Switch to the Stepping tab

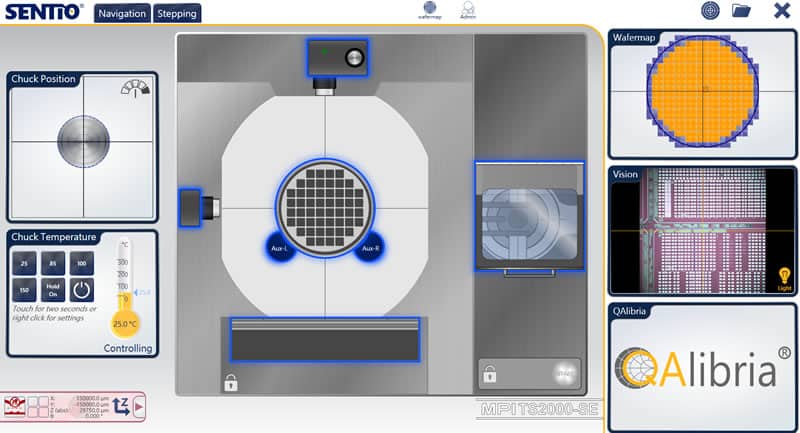[176, 13]
